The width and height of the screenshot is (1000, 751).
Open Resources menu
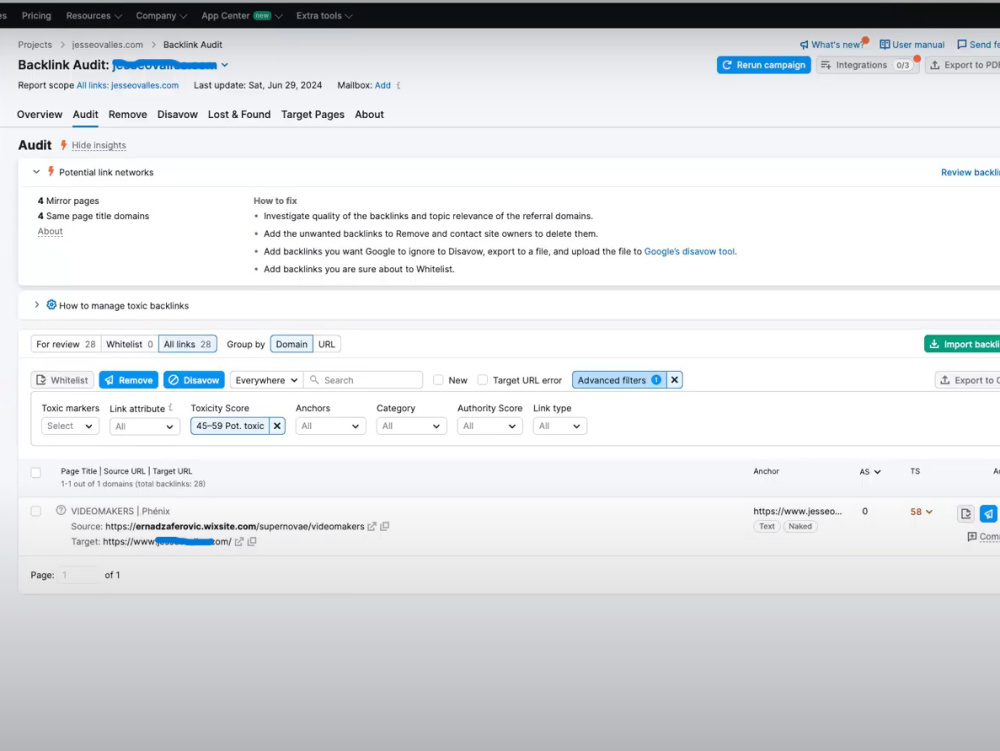tap(94, 15)
